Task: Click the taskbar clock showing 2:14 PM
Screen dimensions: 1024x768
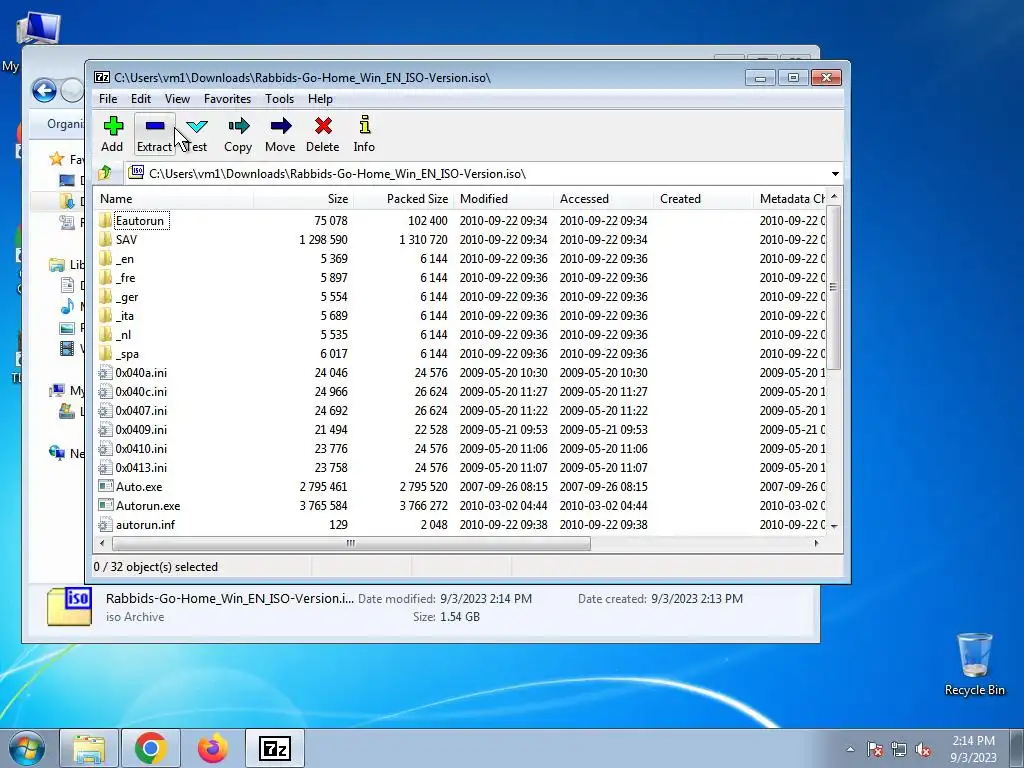Action: point(973,748)
